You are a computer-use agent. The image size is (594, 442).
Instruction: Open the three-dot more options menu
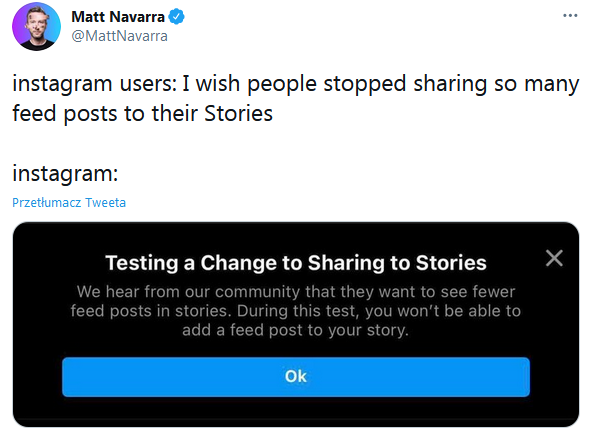tap(570, 16)
